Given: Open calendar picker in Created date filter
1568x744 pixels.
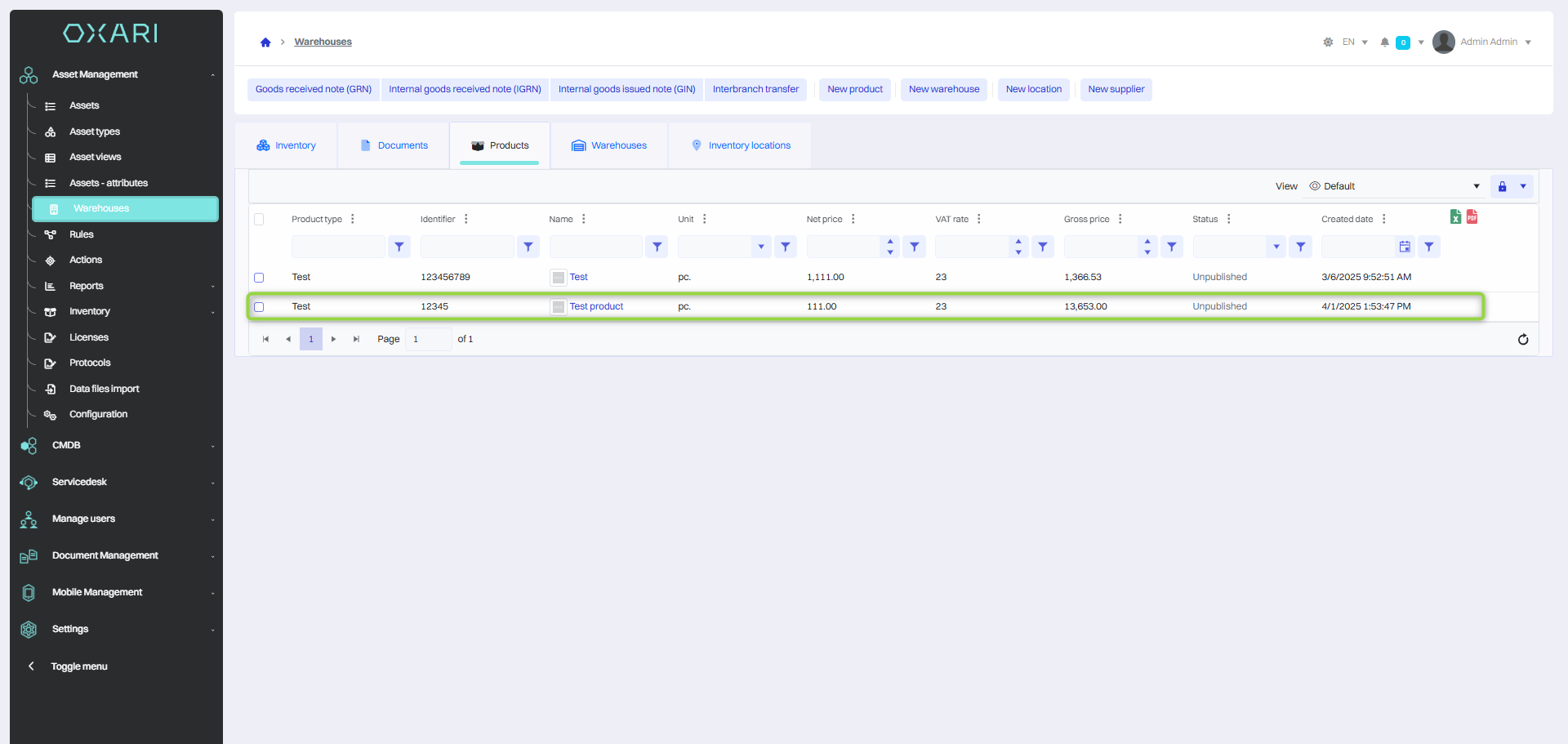Looking at the screenshot, I should [1404, 247].
